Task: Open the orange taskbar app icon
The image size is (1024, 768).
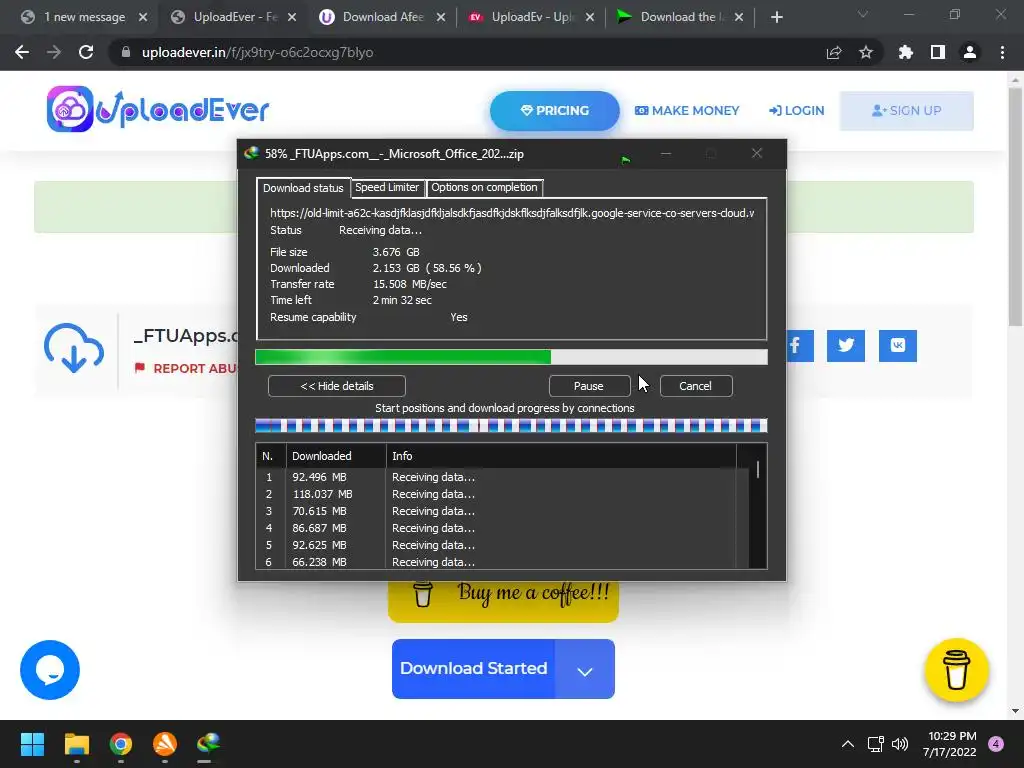Action: [165, 744]
